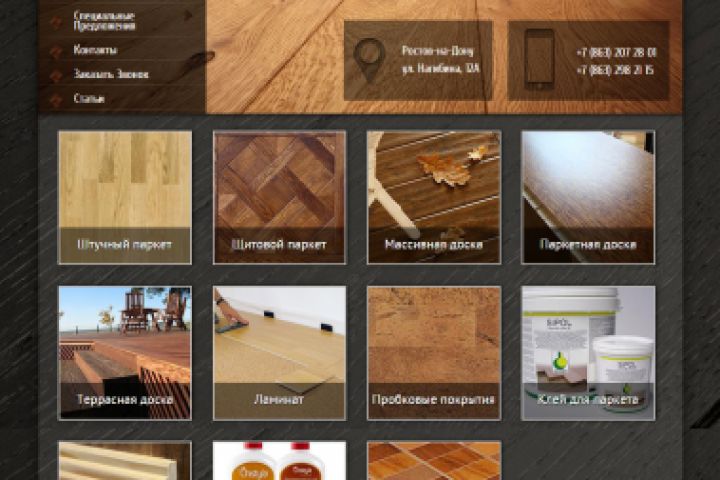The height and width of the screenshot is (480, 720).
Task: Go to the Статьи menu item
Action: (89, 99)
